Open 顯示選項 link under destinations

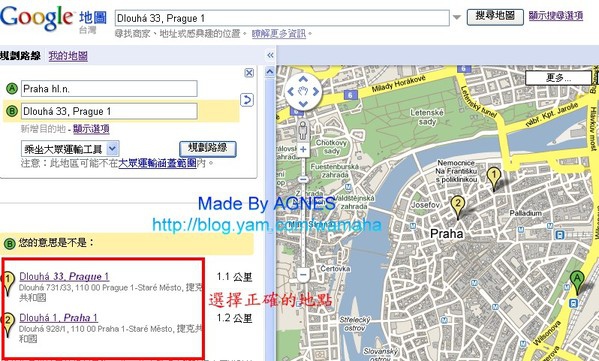pyautogui.click(x=91, y=129)
